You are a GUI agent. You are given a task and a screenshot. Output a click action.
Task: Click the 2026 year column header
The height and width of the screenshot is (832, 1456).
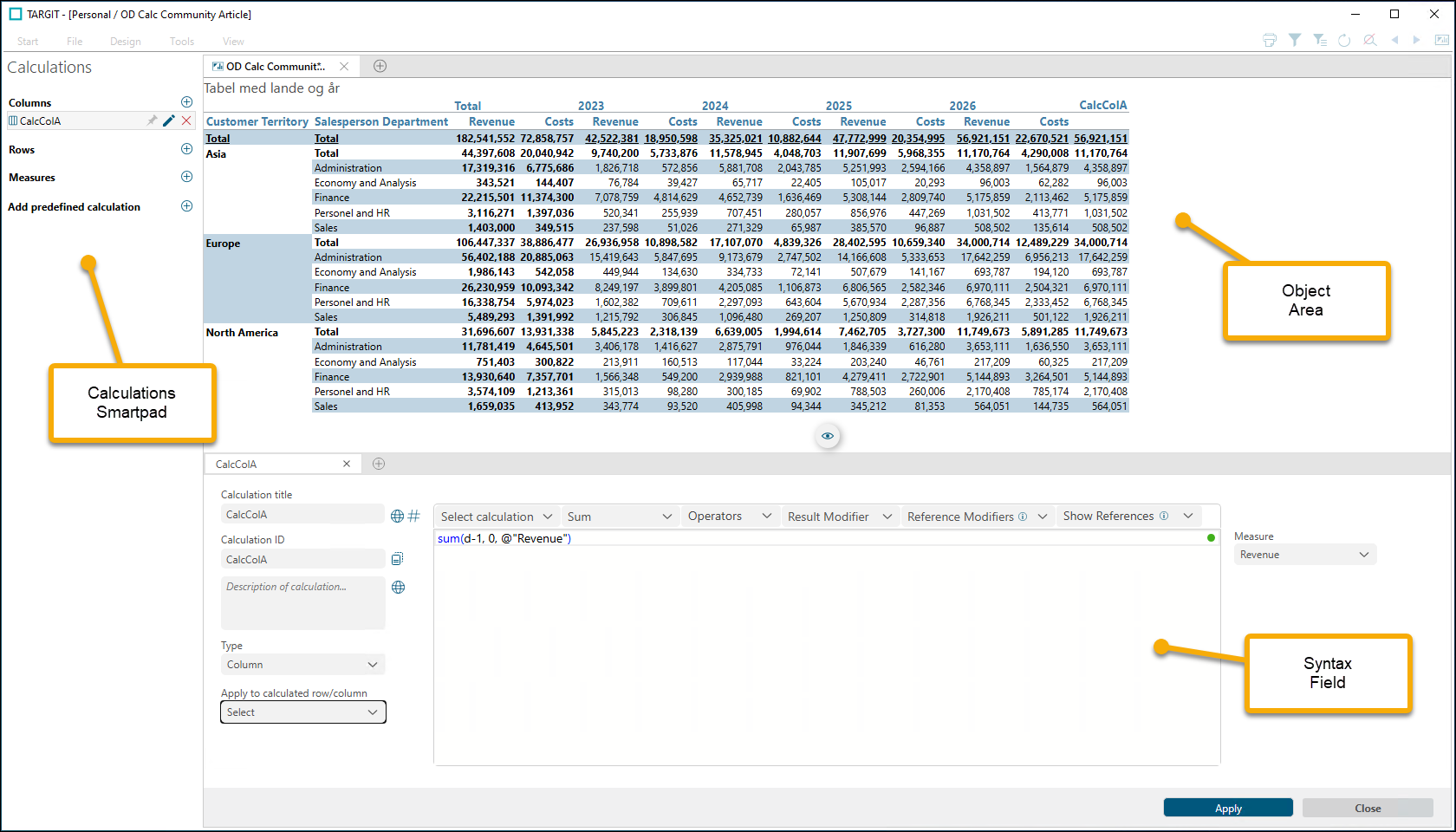[x=962, y=106]
